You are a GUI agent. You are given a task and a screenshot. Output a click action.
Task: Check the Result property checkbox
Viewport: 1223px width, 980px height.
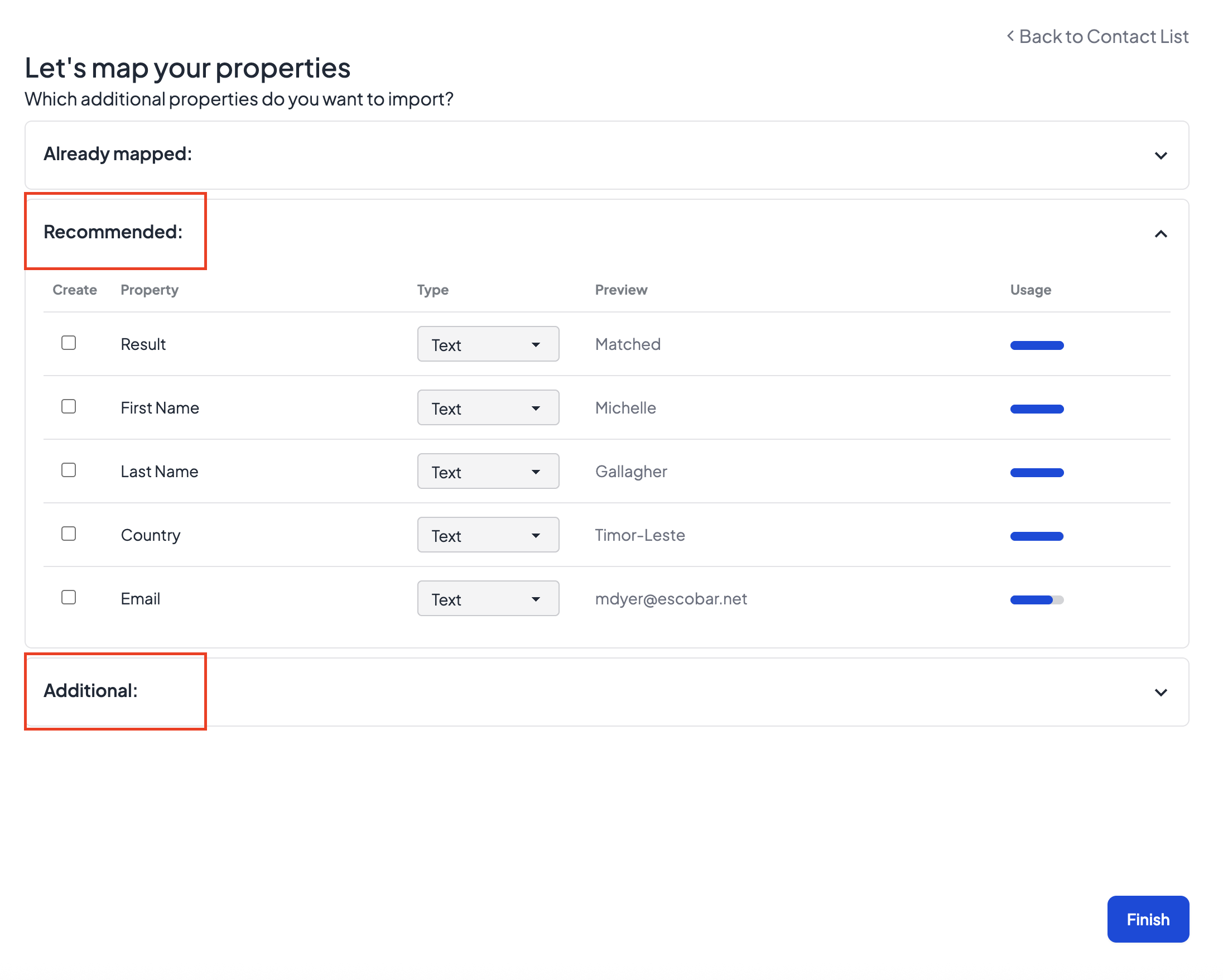coord(69,343)
